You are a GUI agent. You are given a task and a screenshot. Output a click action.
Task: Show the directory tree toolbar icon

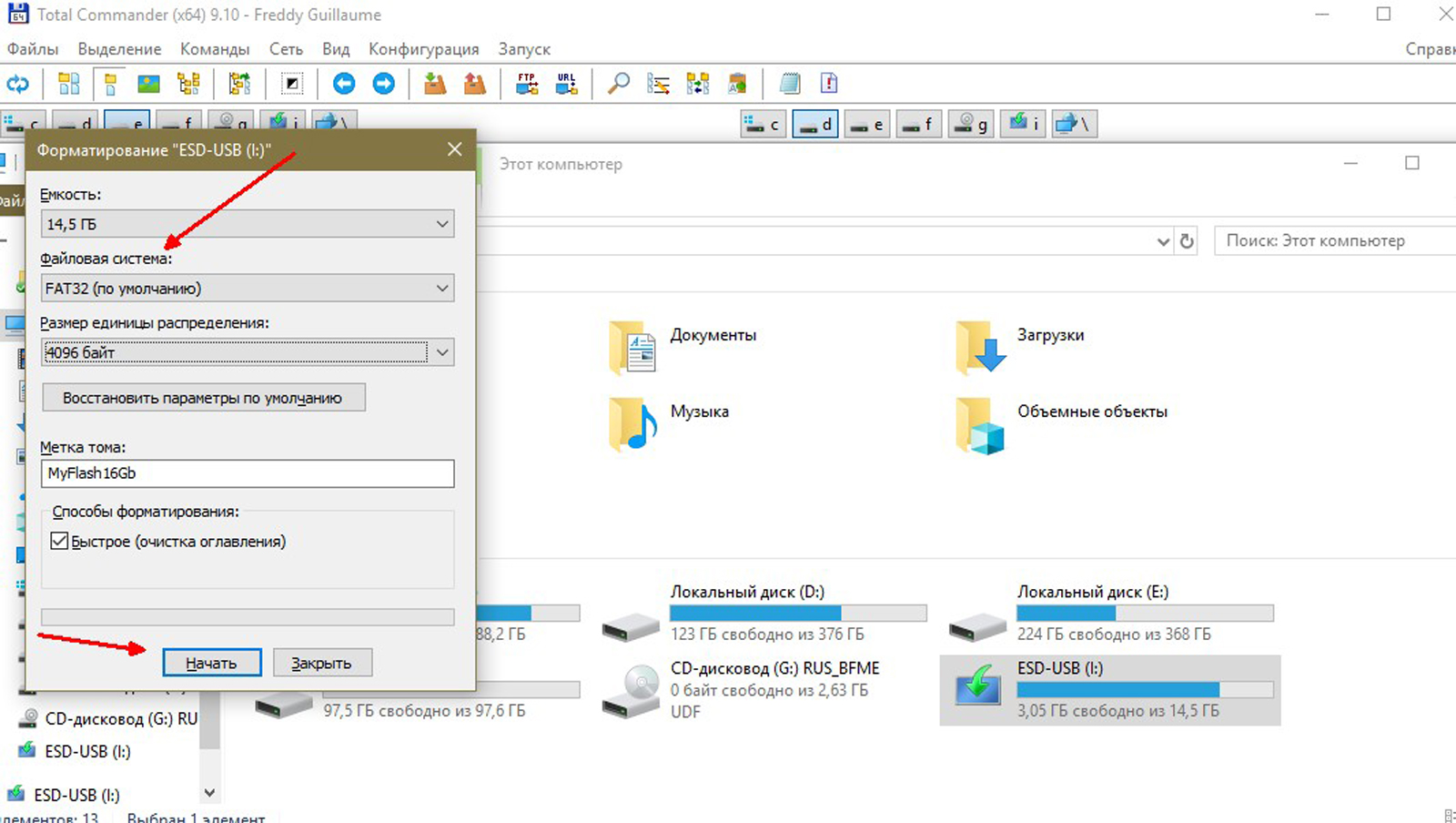coord(188,85)
